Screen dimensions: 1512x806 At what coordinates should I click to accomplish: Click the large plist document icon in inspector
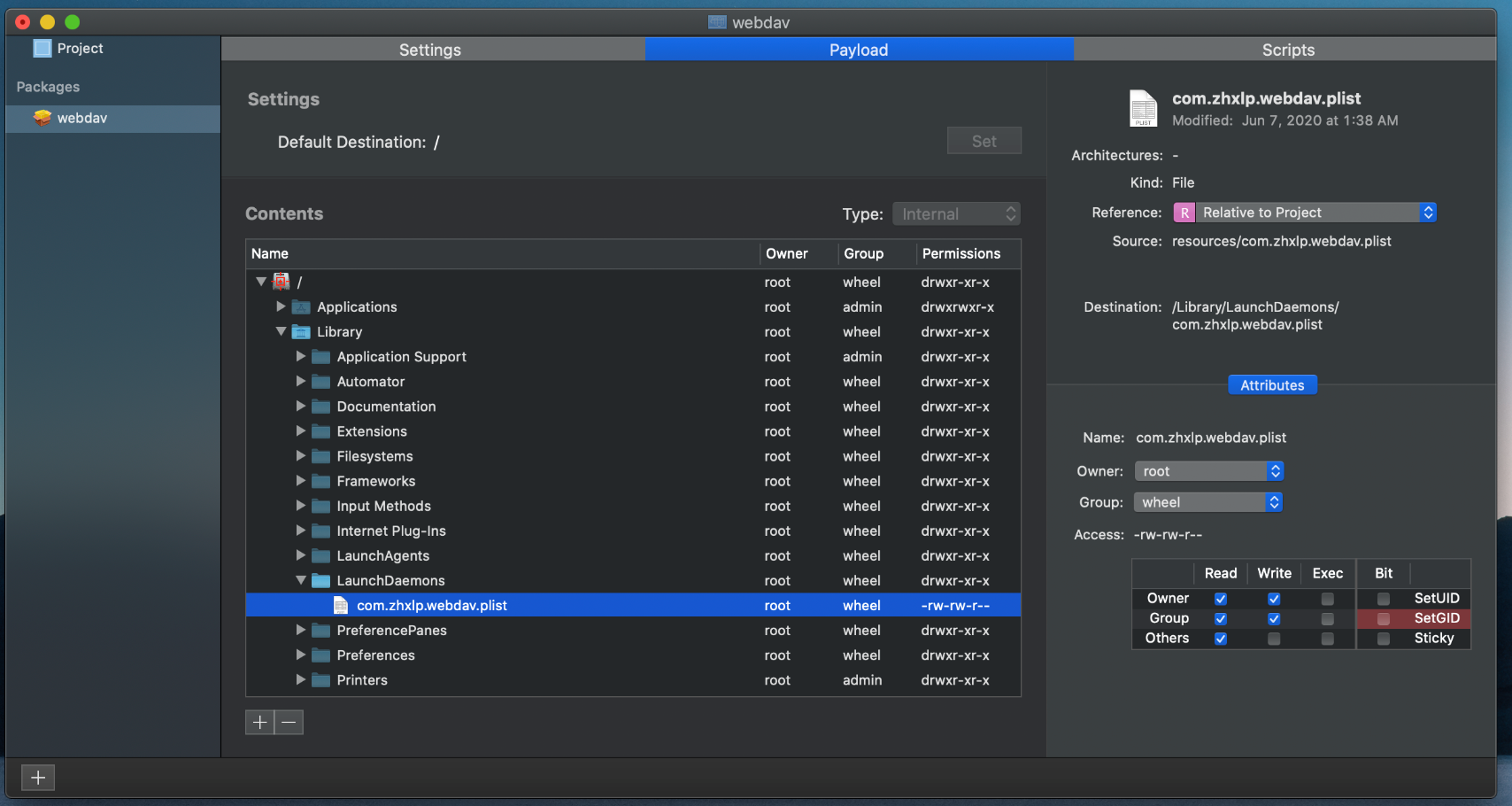[x=1143, y=108]
